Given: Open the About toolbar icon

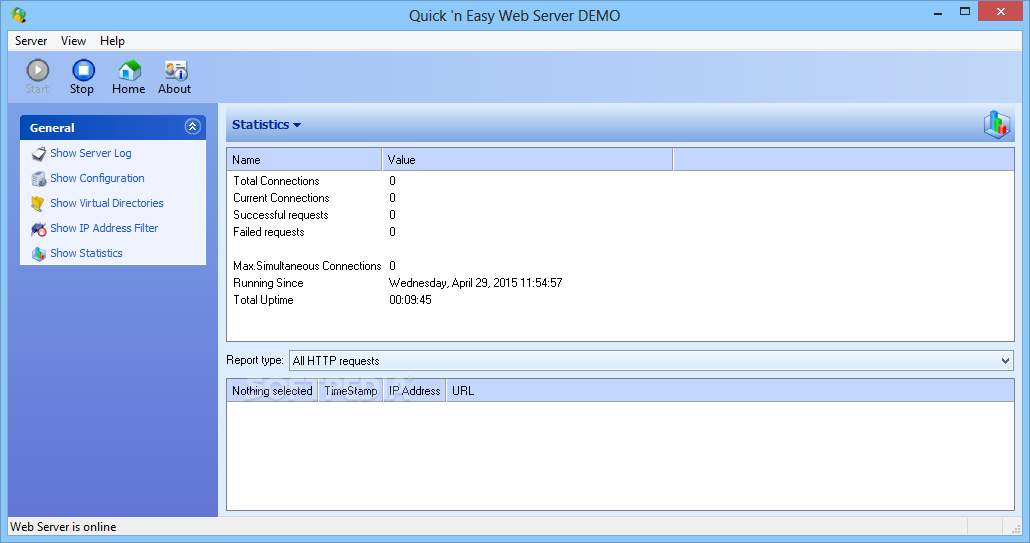Looking at the screenshot, I should tap(175, 70).
